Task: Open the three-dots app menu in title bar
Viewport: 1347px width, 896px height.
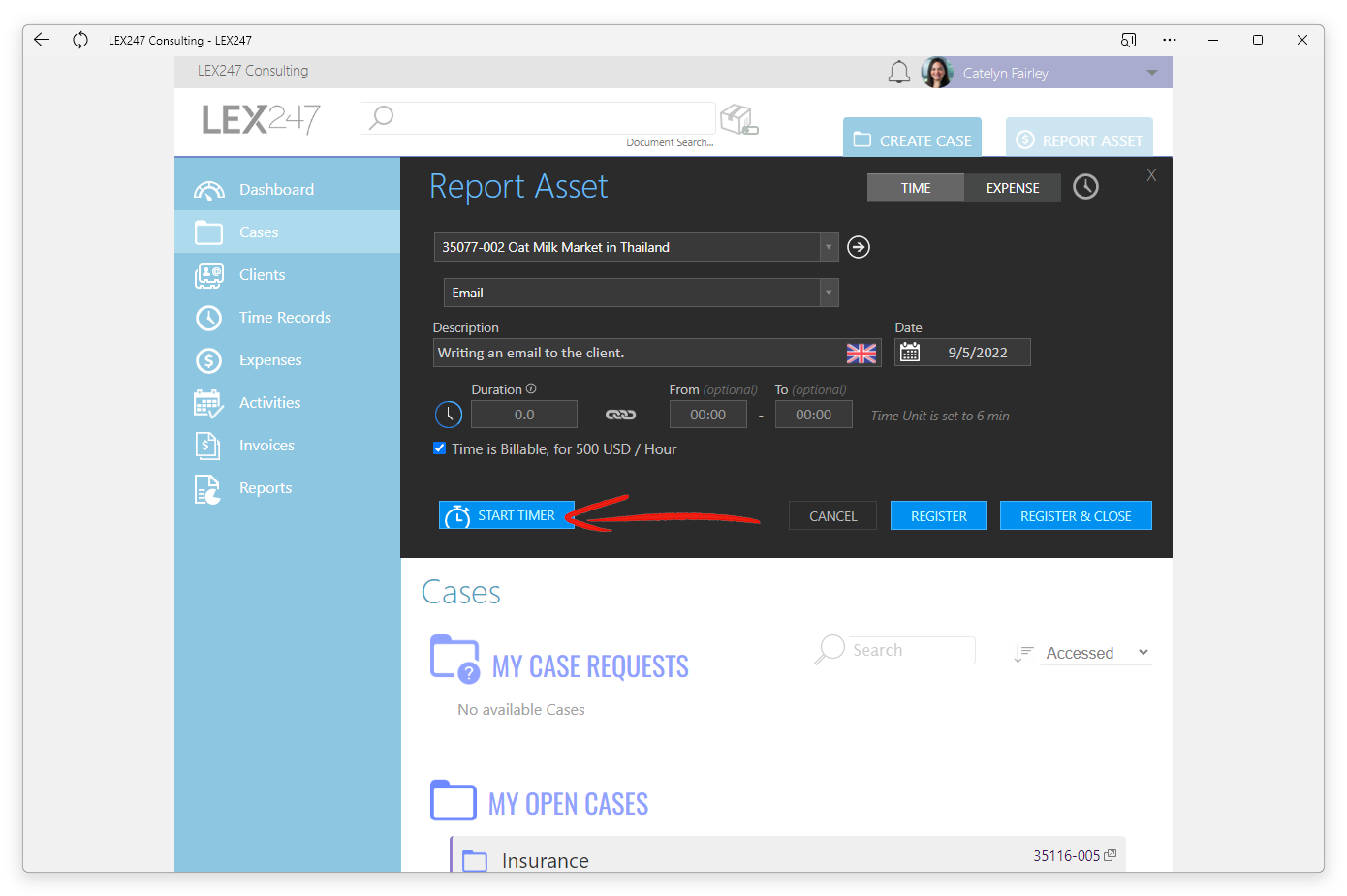Action: point(1170,40)
